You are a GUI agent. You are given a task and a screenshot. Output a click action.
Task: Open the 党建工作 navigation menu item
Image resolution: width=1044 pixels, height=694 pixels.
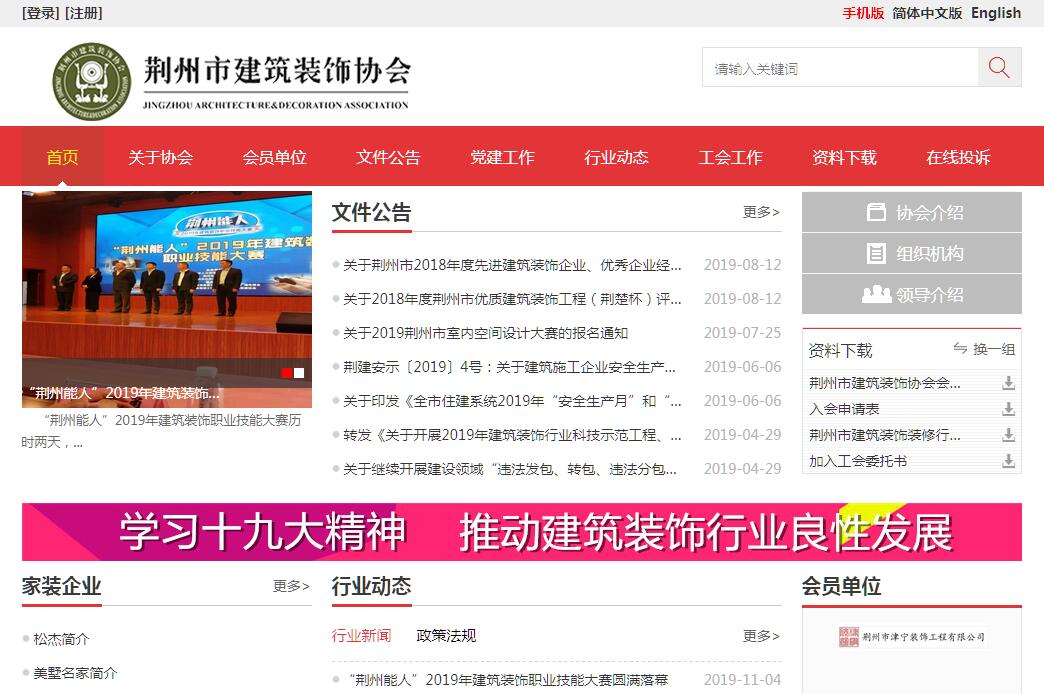(x=502, y=157)
